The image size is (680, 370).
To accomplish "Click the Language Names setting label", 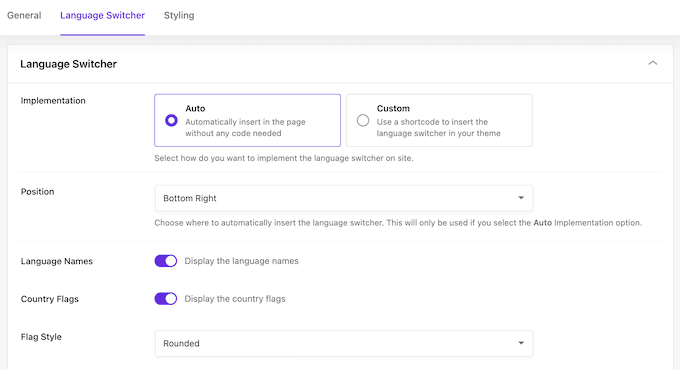I will (57, 261).
